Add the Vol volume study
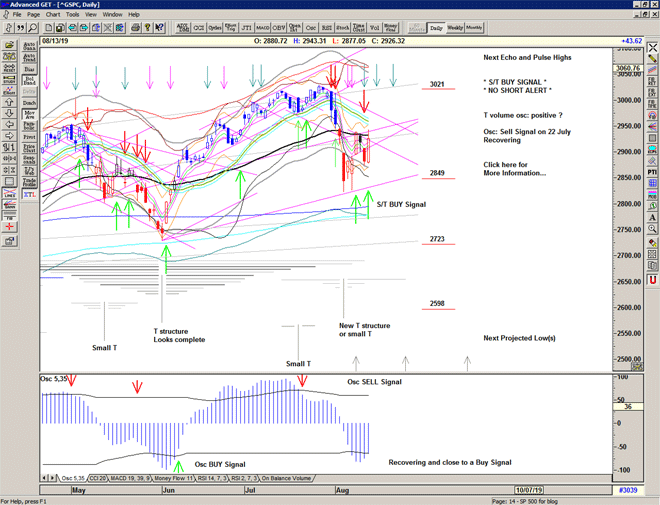This screenshot has width=660, height=505. tap(375, 28)
